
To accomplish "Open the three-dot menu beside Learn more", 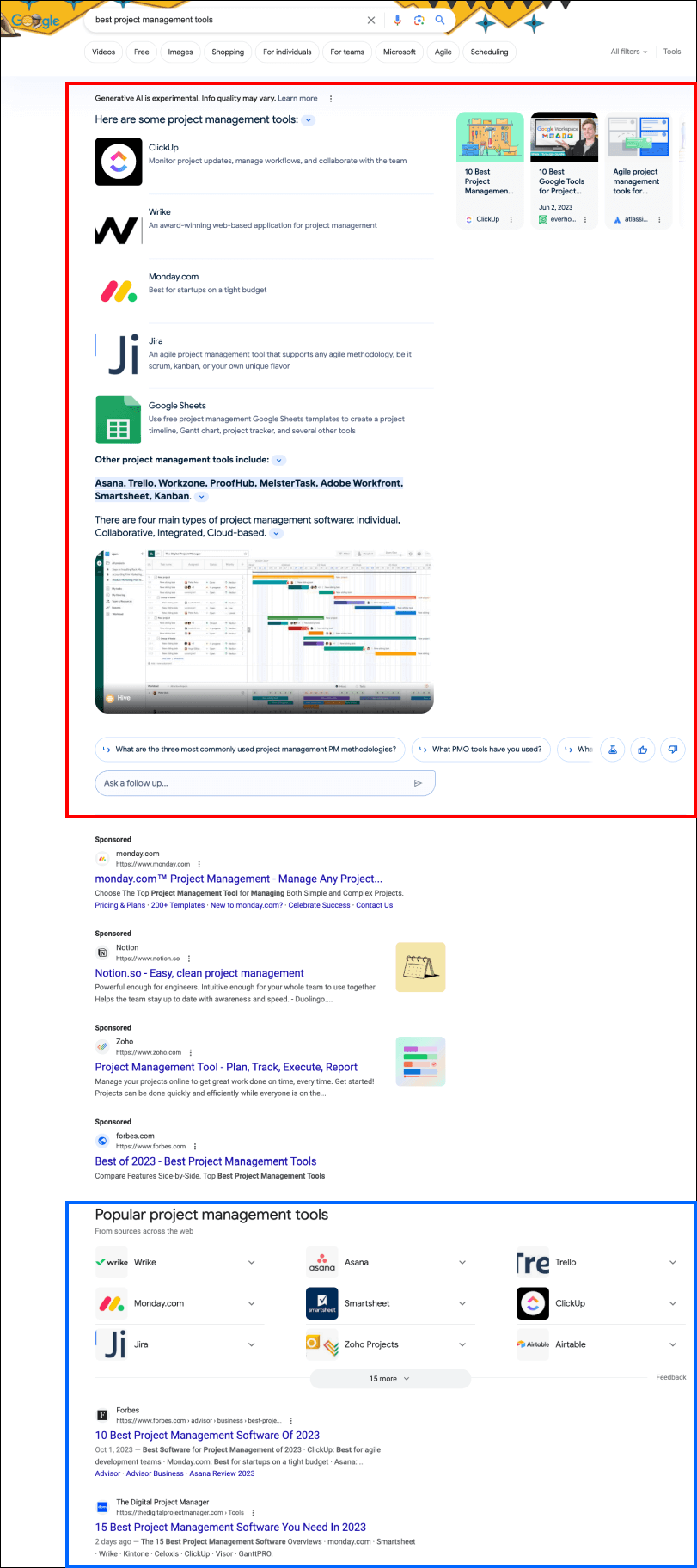I will point(331,99).
